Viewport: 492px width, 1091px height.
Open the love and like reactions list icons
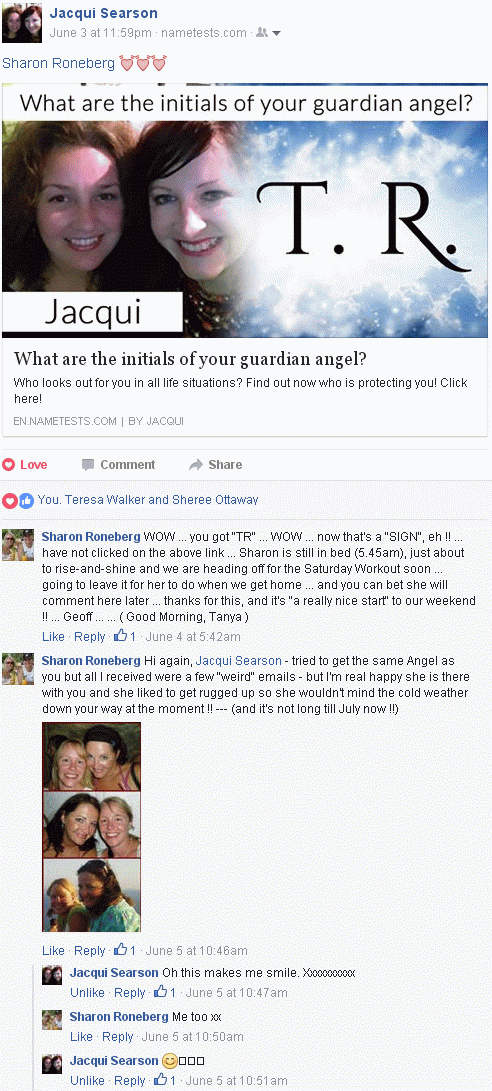click(18, 500)
